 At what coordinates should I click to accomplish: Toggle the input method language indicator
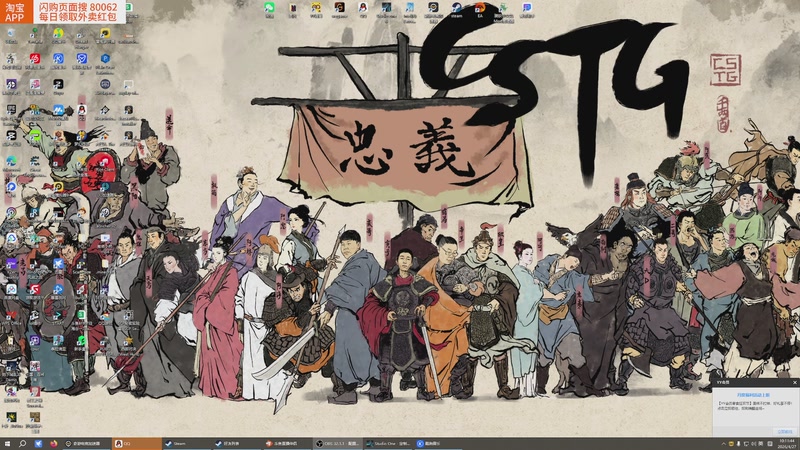pos(761,444)
